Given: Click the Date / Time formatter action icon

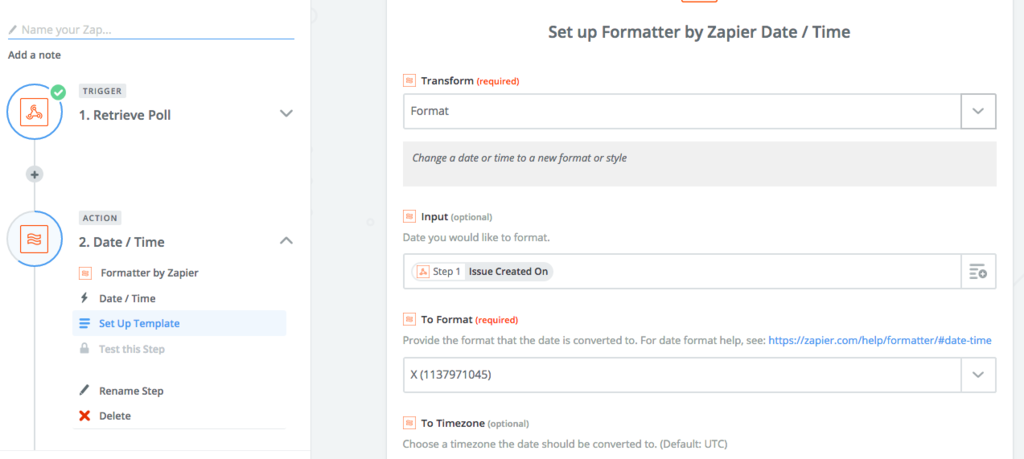Looking at the screenshot, I should (x=35, y=240).
